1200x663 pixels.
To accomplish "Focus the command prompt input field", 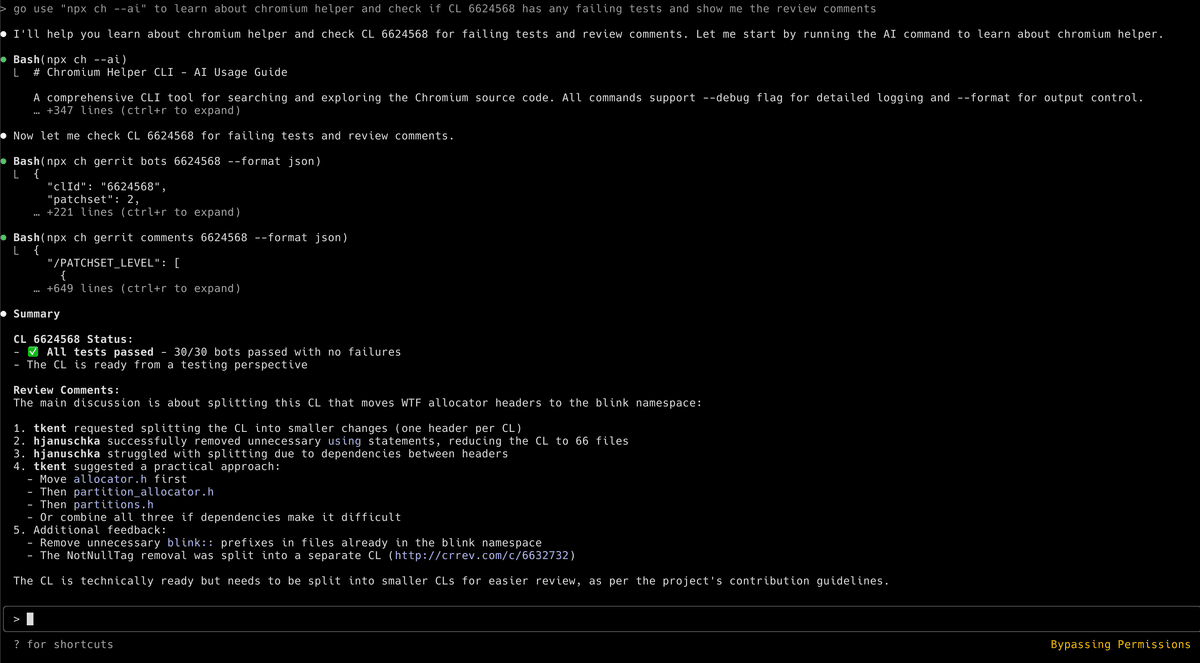I will pyautogui.click(x=600, y=618).
